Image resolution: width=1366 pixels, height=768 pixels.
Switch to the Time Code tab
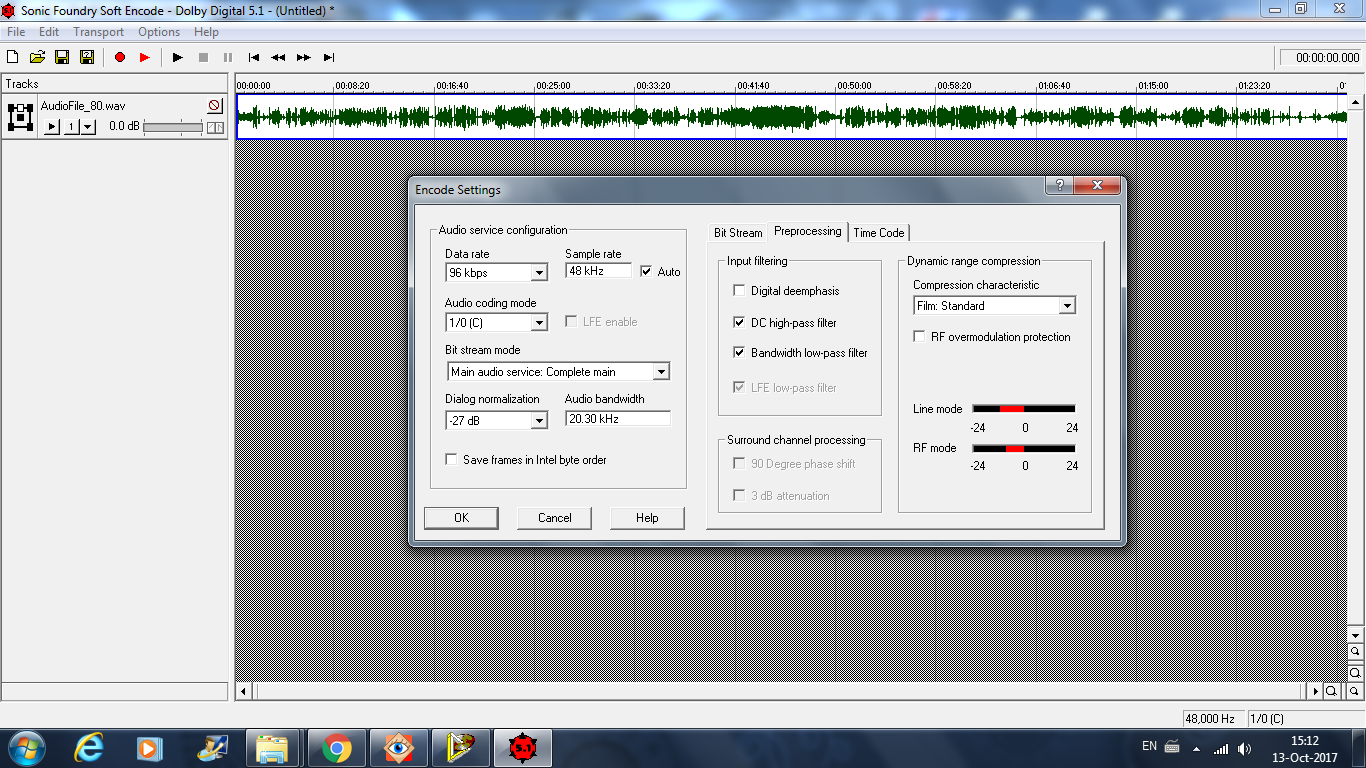[879, 233]
